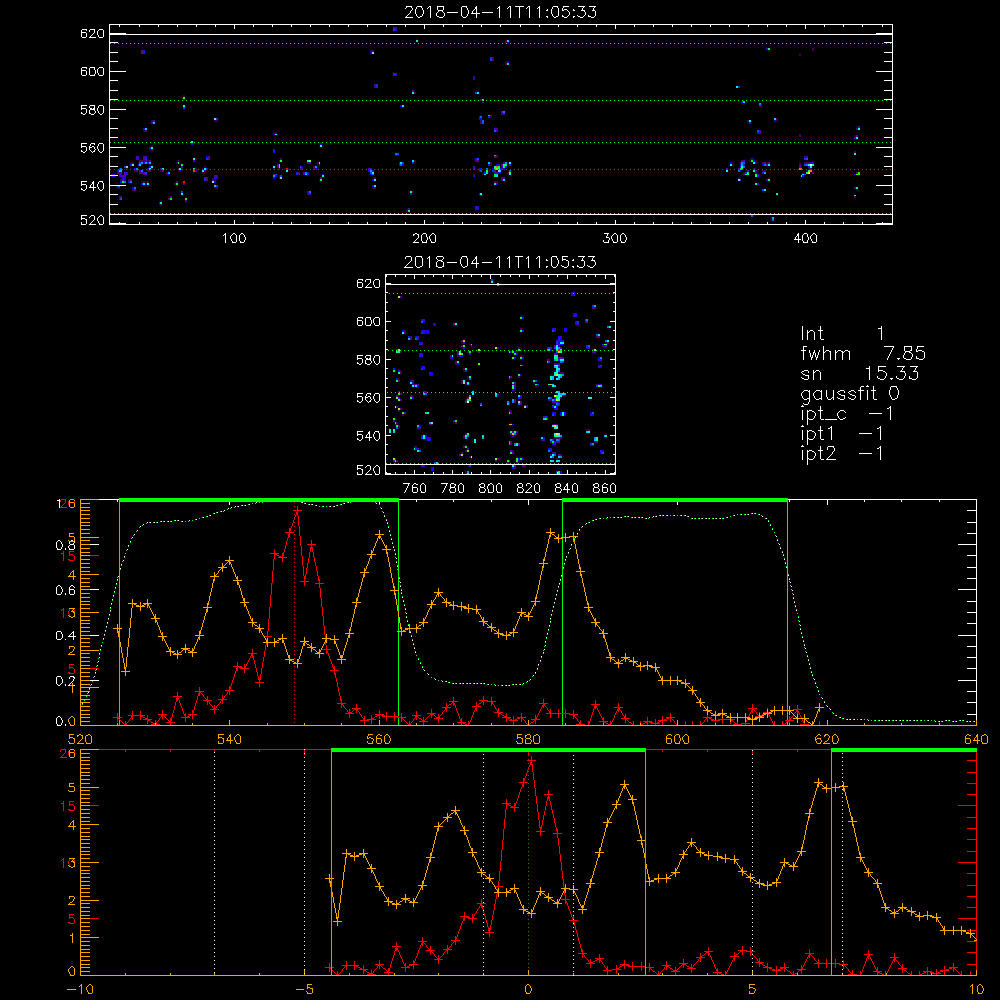Click y-axis label 560 in middle plot
Image resolution: width=1000 pixels, height=1000 pixels.
pyautogui.click(x=368, y=397)
